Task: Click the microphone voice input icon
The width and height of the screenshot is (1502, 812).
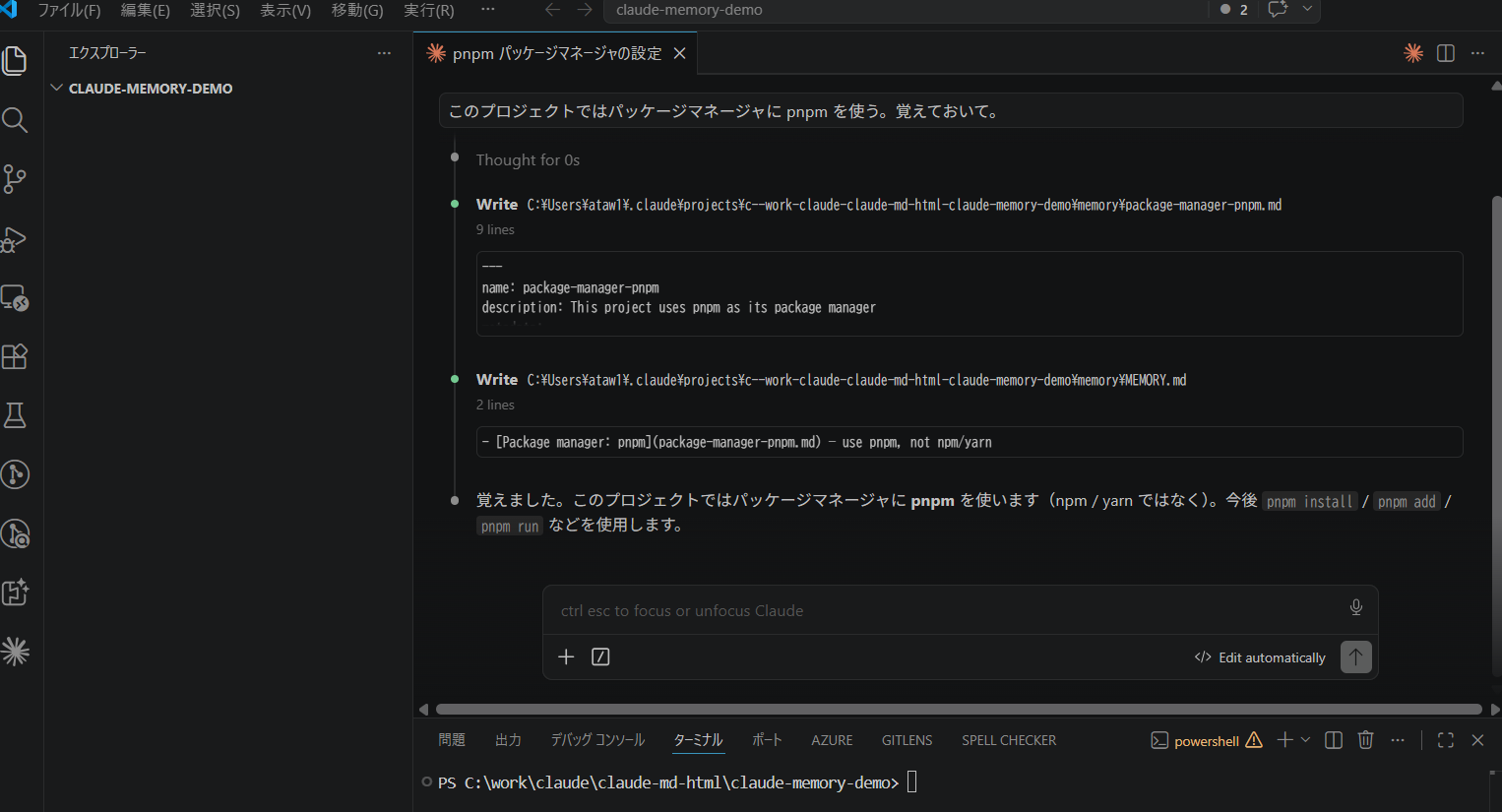Action: (x=1356, y=607)
